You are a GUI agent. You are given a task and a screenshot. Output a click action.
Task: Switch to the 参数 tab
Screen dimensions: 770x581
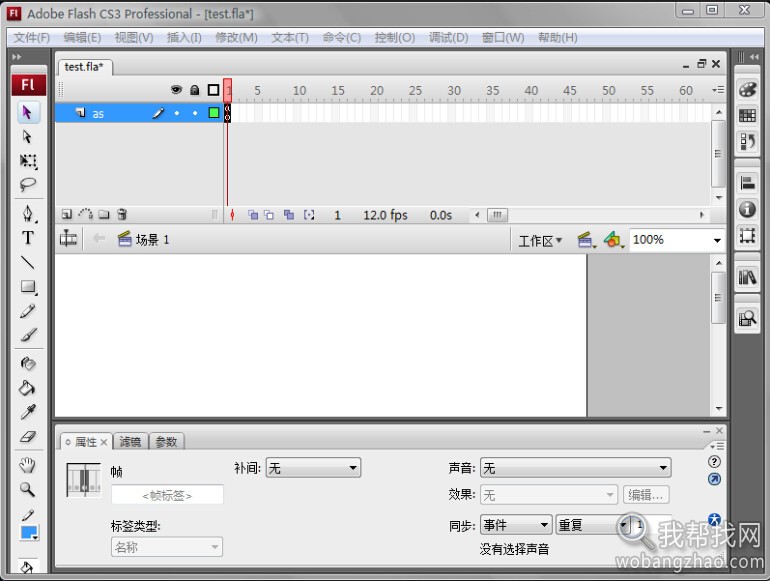pos(166,442)
